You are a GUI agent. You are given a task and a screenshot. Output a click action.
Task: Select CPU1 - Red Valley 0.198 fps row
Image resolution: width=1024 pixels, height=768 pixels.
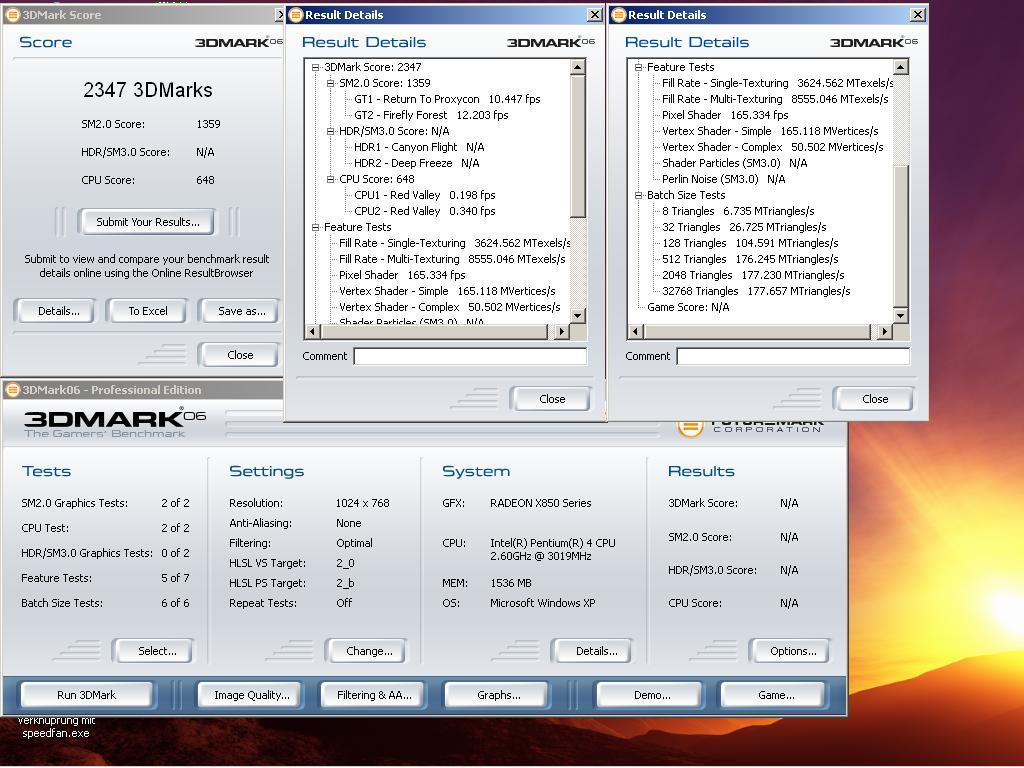click(424, 195)
